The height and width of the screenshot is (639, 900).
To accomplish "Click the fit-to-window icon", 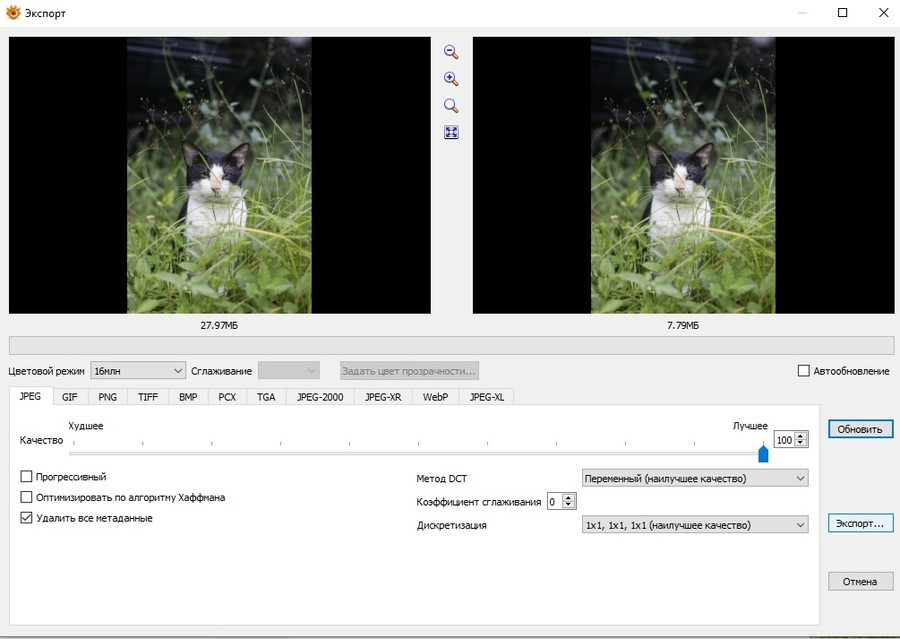I will [x=451, y=133].
